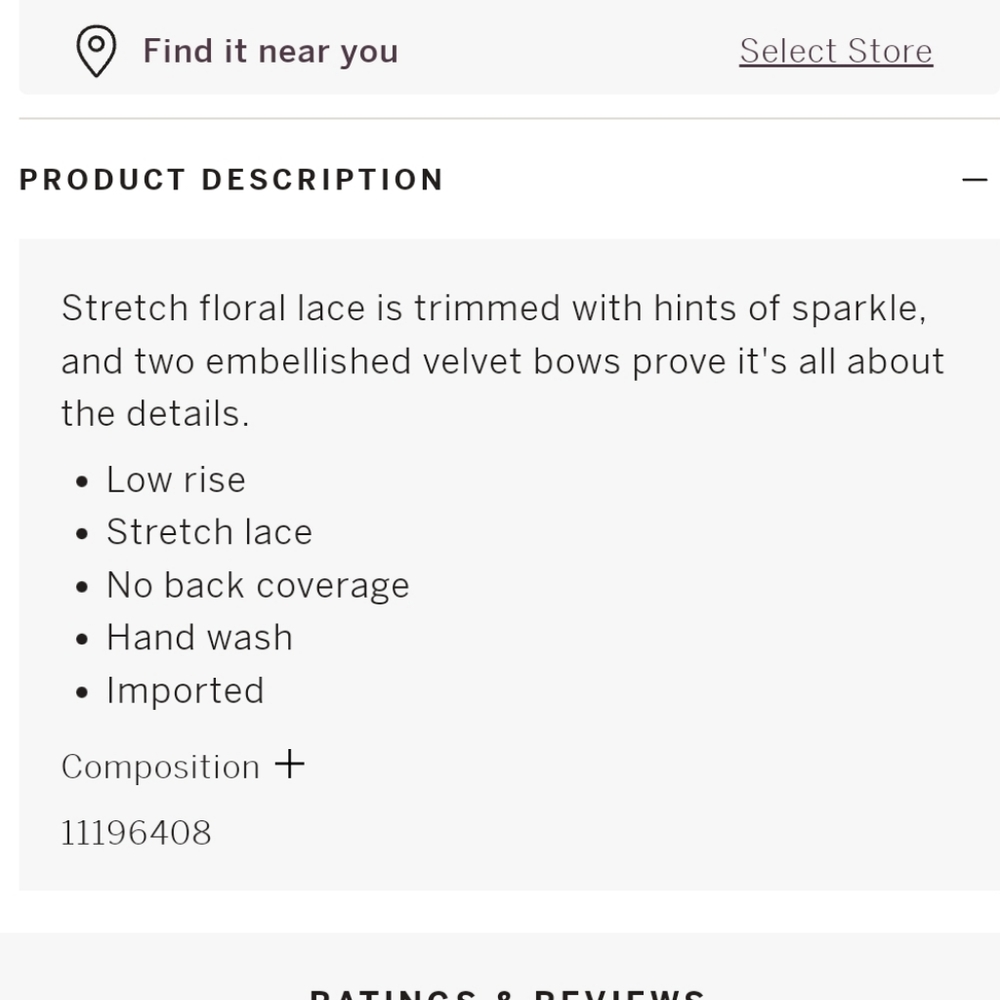Click the Imported bullet item
Image resolution: width=1000 pixels, height=1000 pixels.
[185, 691]
